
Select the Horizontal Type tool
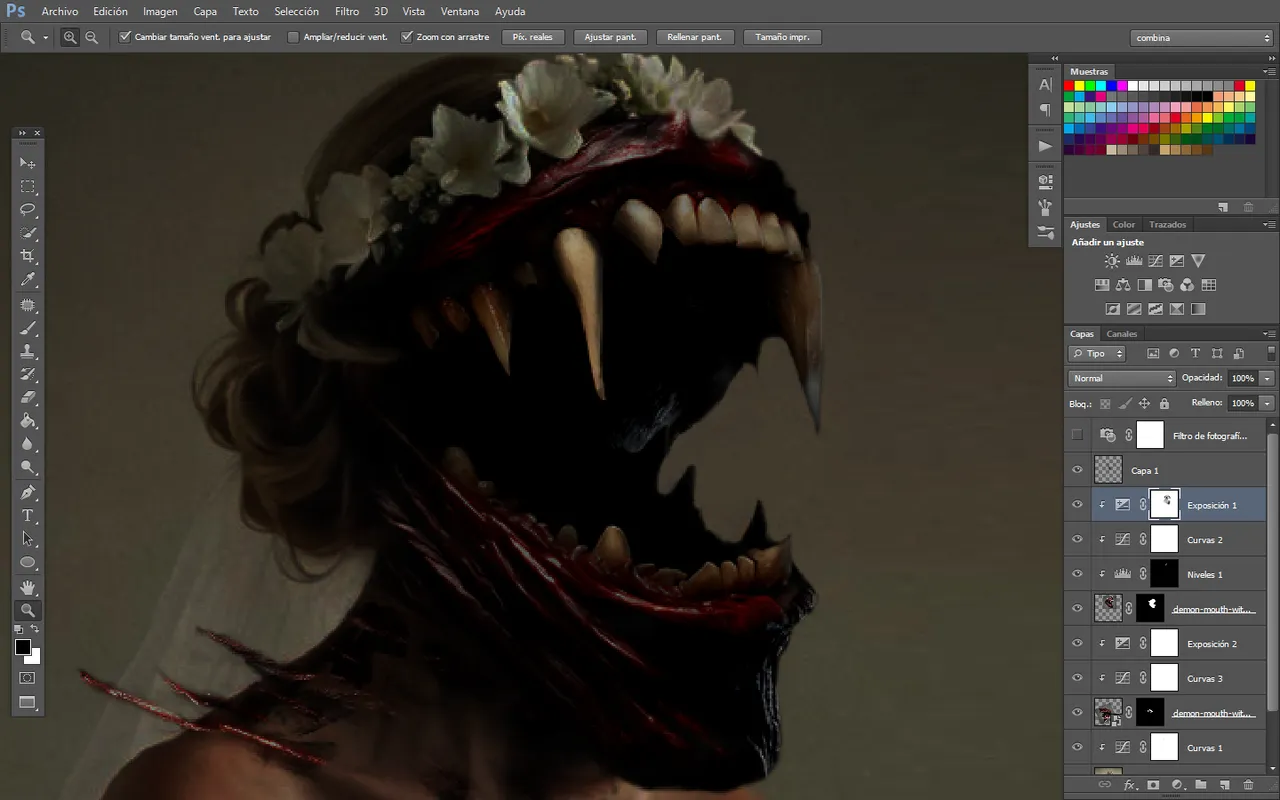click(28, 516)
